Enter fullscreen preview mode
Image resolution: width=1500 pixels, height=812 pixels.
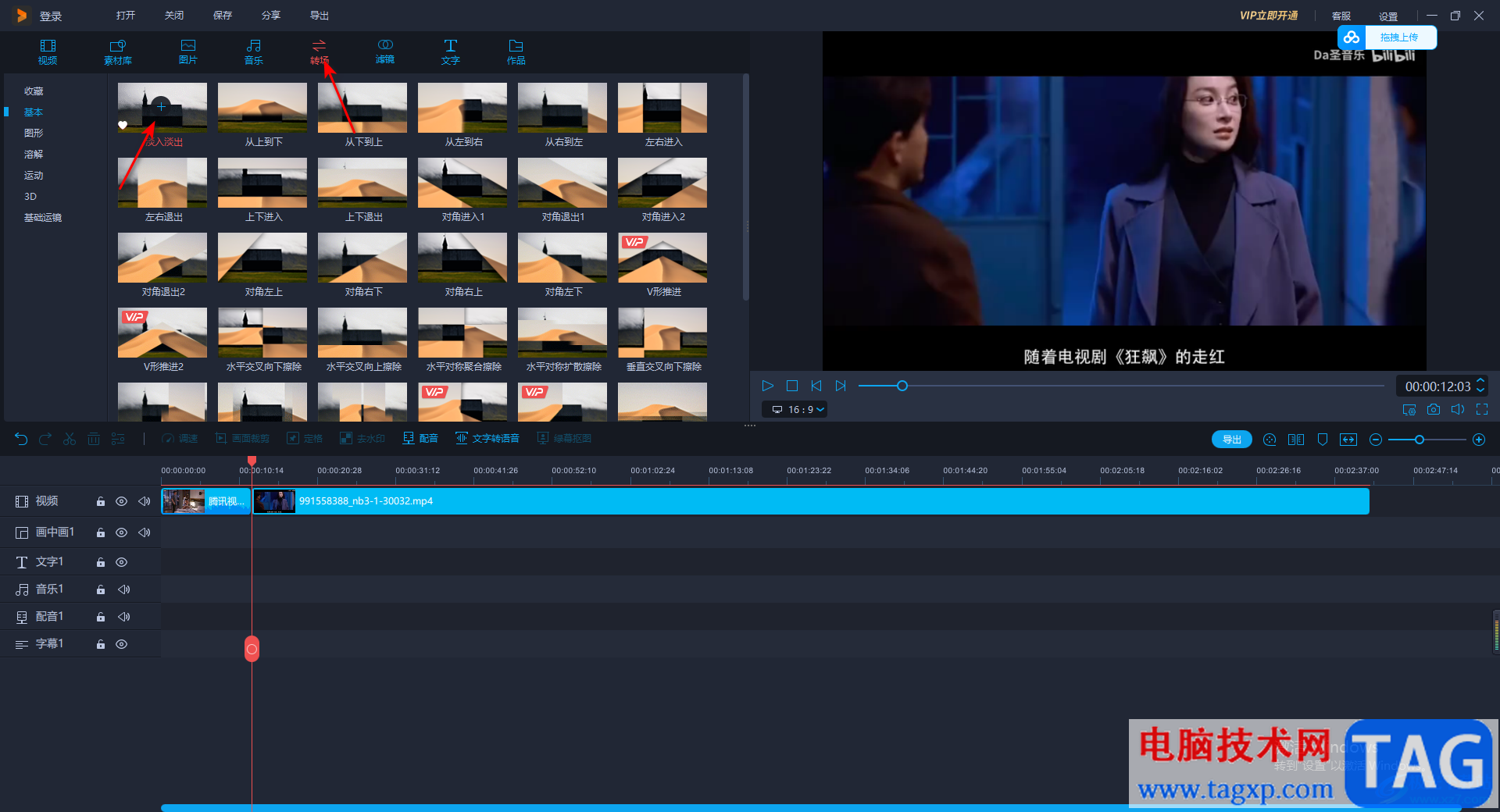1482,409
